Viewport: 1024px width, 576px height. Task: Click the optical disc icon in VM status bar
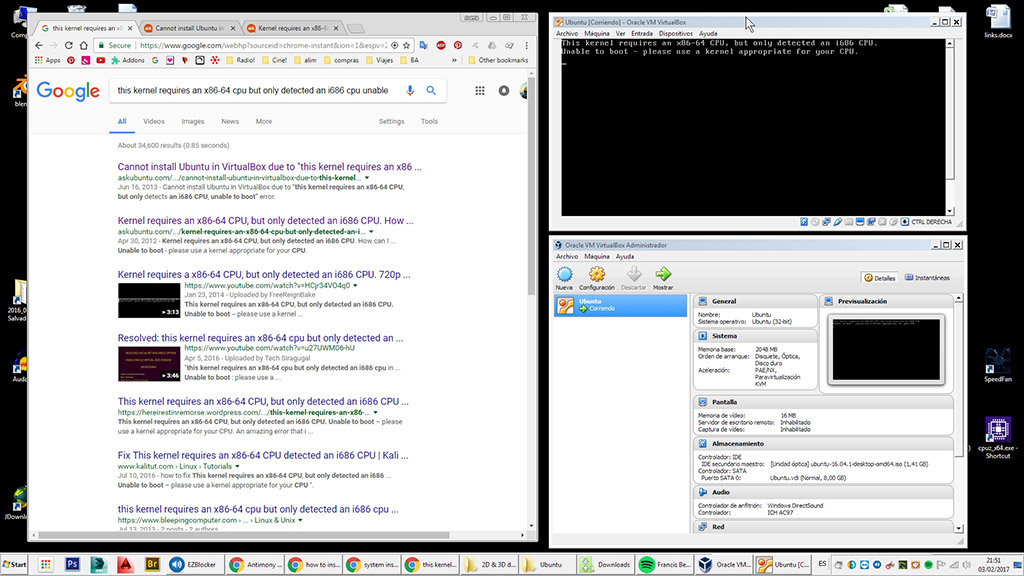(x=815, y=222)
